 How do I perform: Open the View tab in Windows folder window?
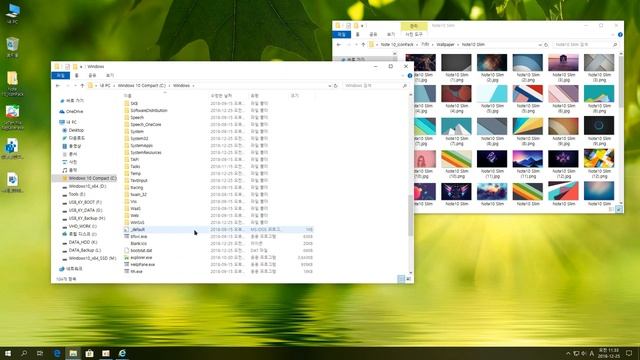[x=110, y=76]
